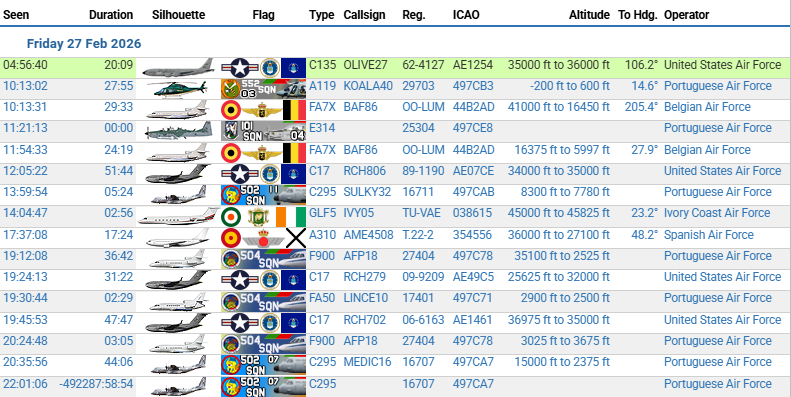Viewport: 791px width, 397px height.
Task: Open RCH702 callsign link
Action: pyautogui.click(x=365, y=320)
